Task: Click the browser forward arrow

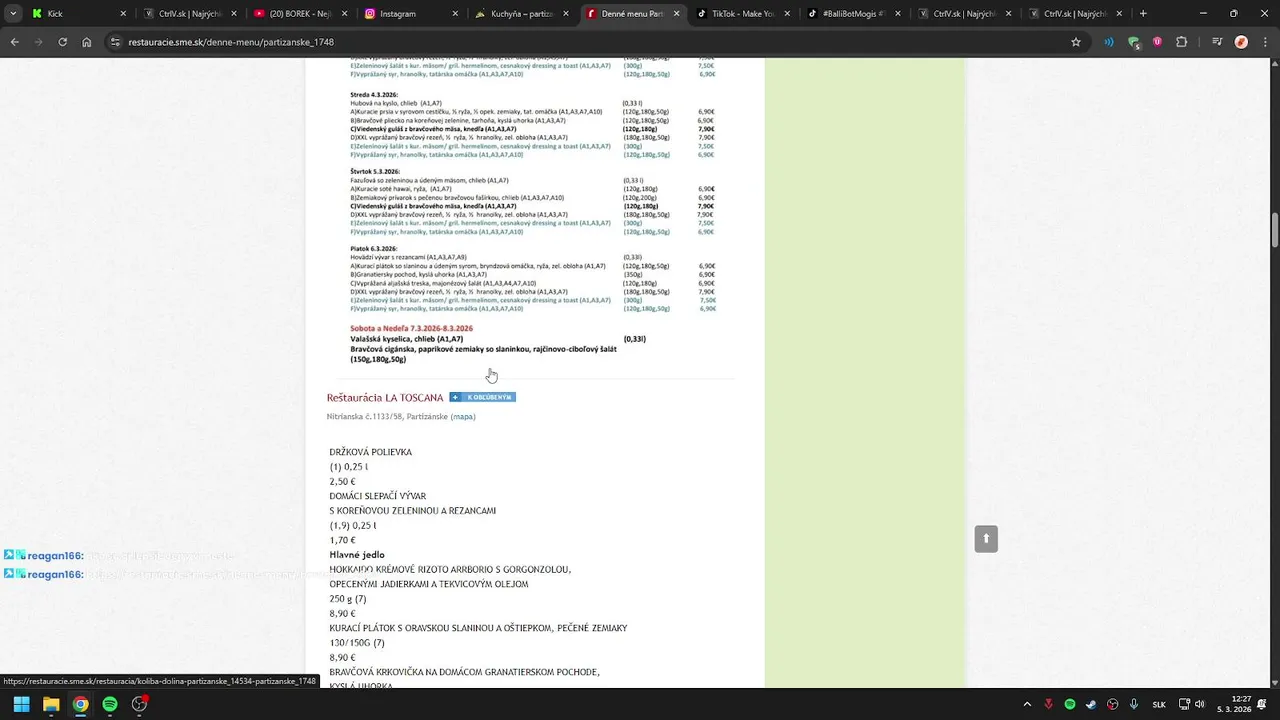Action: (38, 42)
